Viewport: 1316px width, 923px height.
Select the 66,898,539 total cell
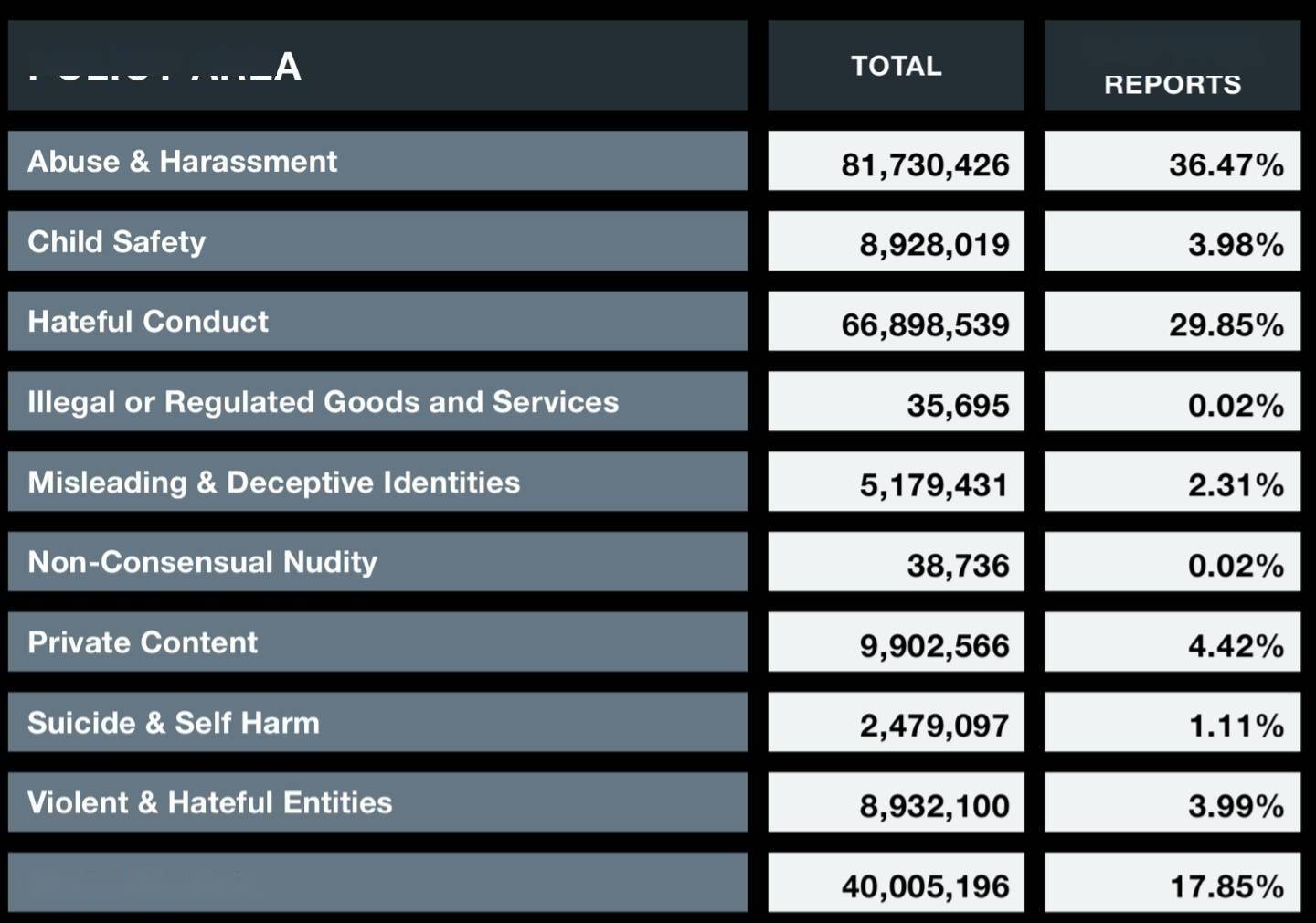(x=925, y=324)
